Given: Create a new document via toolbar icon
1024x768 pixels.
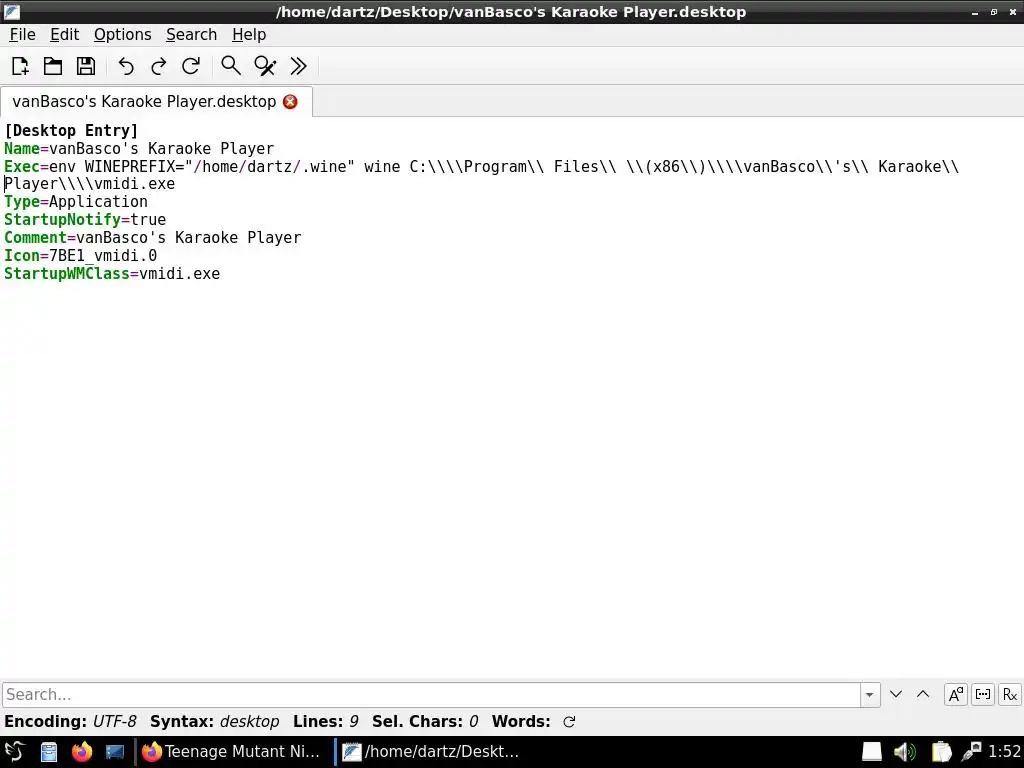Looking at the screenshot, I should (x=20, y=66).
